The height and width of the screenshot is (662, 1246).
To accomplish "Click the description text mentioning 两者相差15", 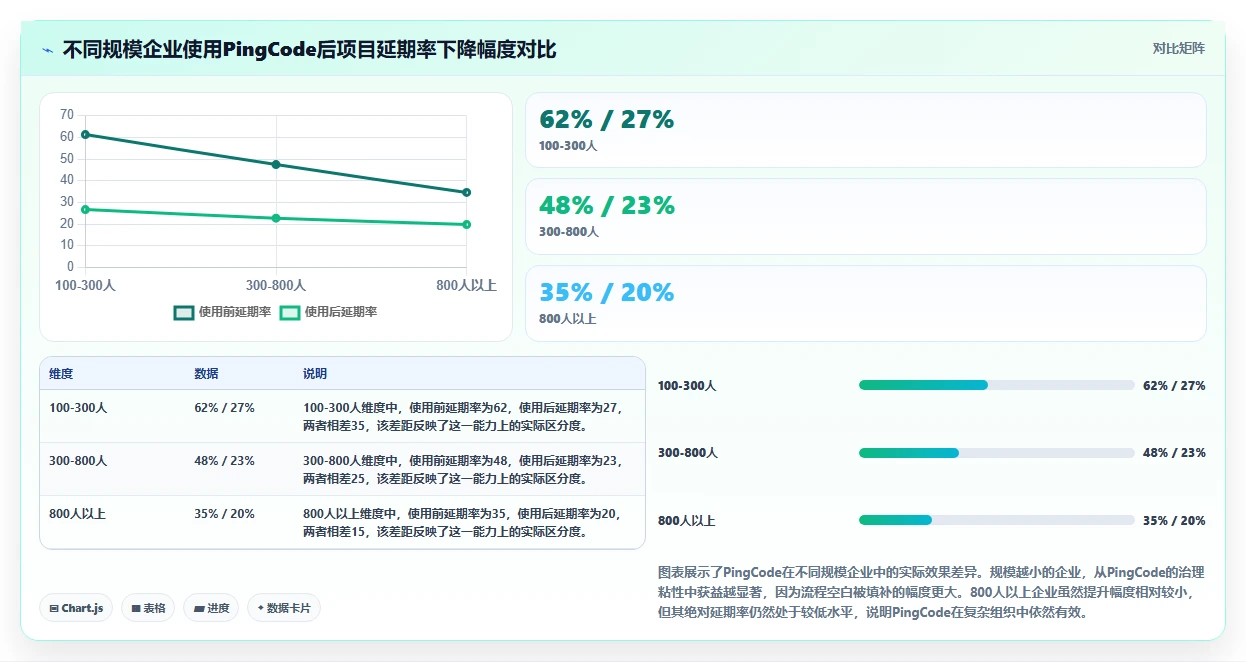I will pos(462,522).
